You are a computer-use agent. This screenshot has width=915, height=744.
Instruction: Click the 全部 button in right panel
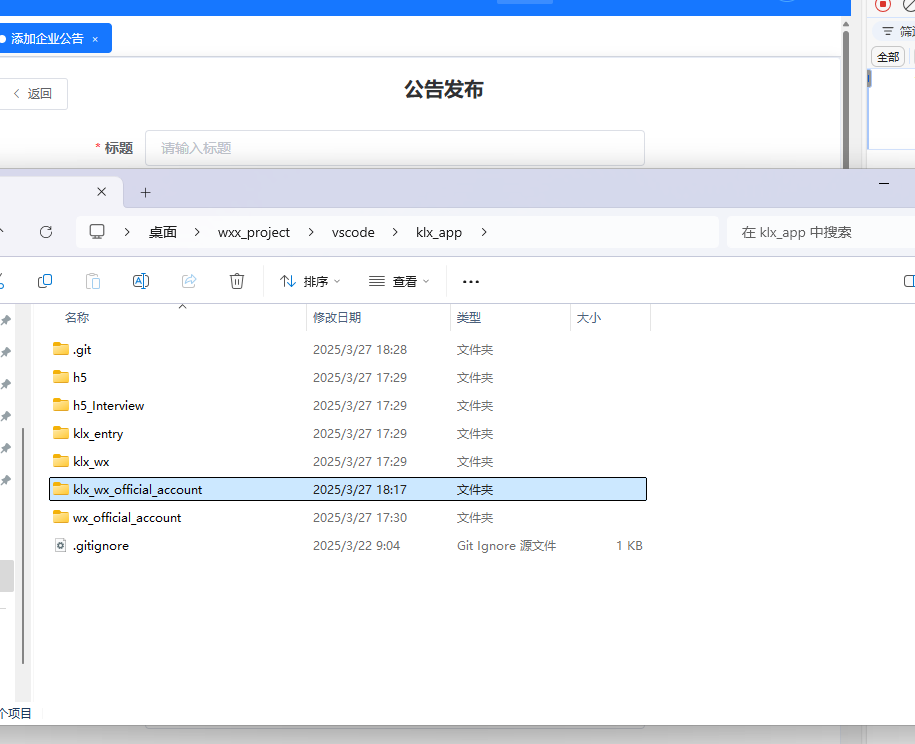pyautogui.click(x=887, y=57)
